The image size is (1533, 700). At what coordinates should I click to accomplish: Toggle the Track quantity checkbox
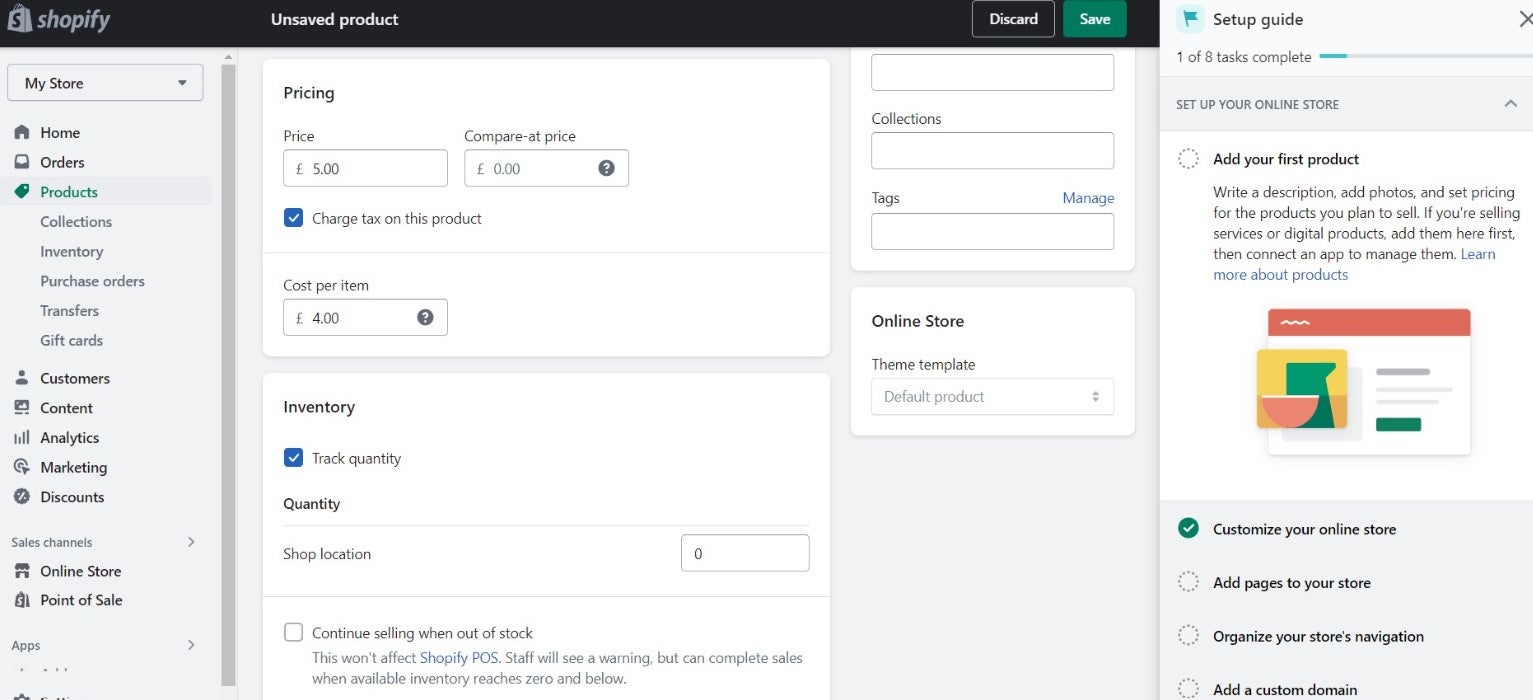pos(293,458)
